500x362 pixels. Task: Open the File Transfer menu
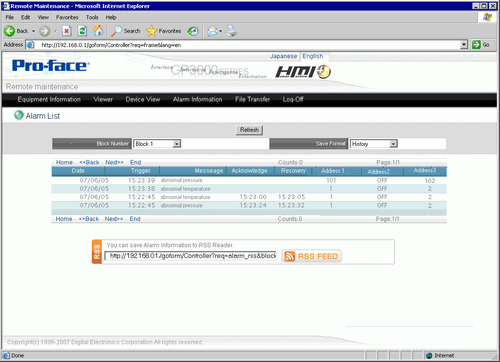point(252,99)
